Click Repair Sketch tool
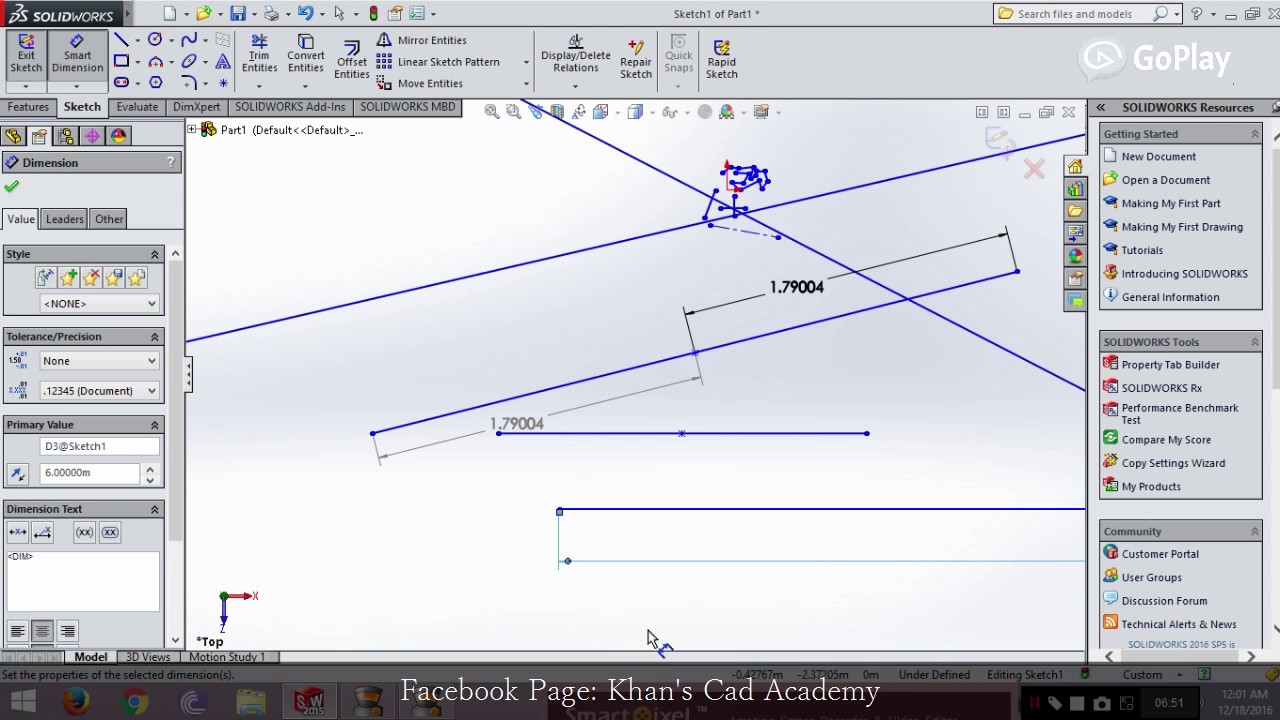 click(635, 60)
